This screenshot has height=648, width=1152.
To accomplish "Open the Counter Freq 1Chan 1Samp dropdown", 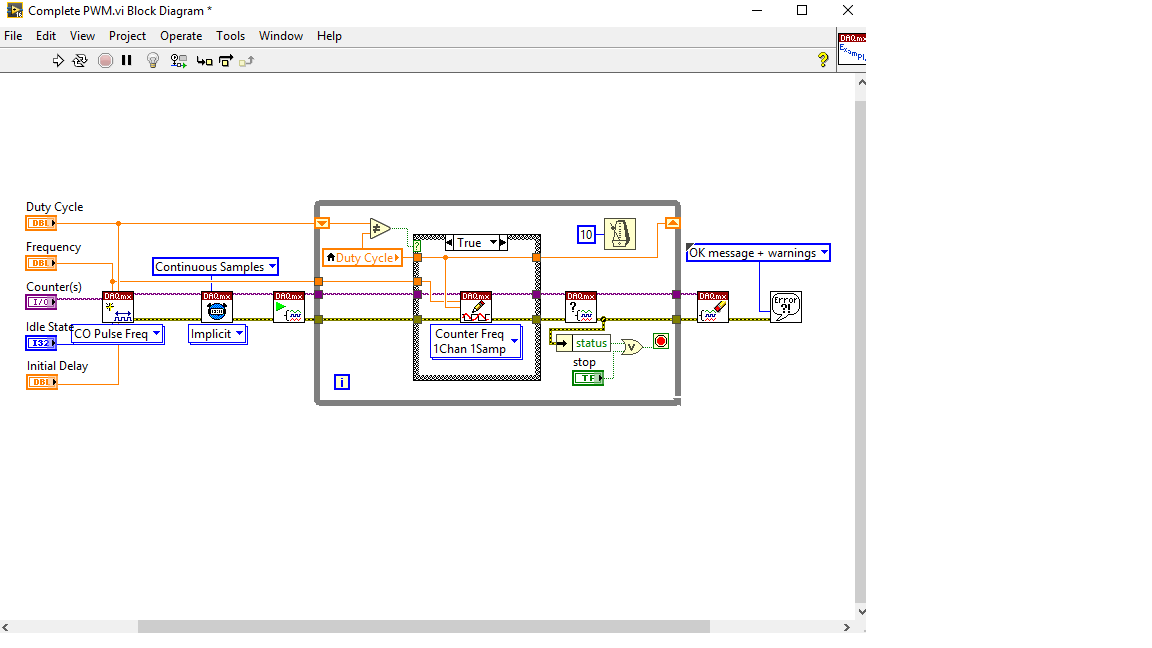I will coord(514,342).
